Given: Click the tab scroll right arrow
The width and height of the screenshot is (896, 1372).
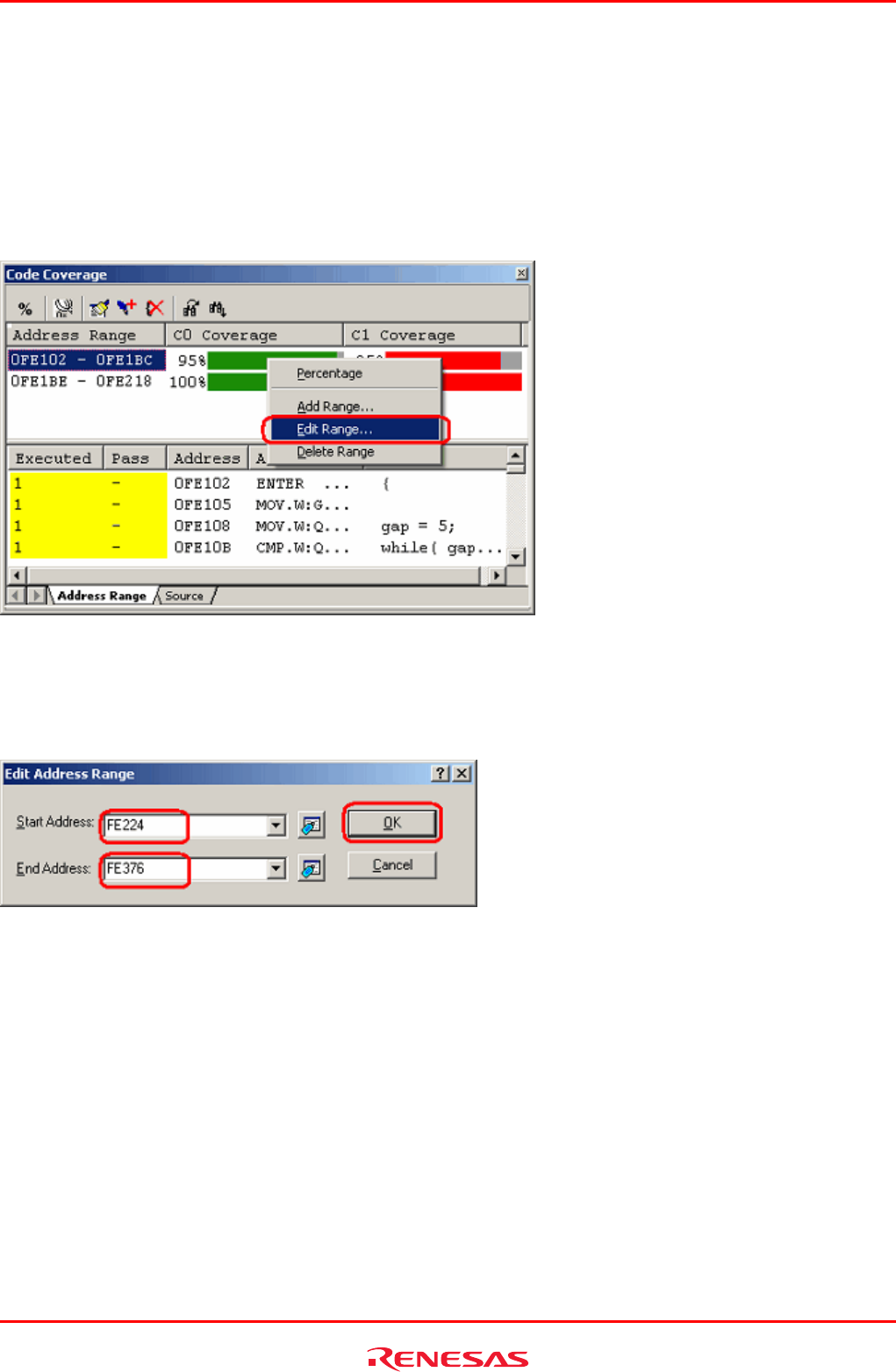Looking at the screenshot, I should [37, 596].
